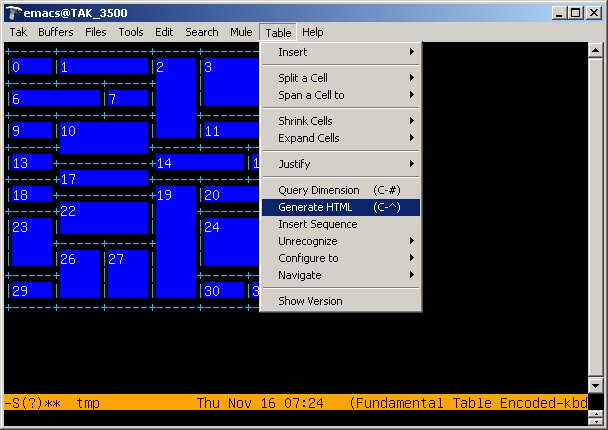Open the Help menu

click(313, 32)
